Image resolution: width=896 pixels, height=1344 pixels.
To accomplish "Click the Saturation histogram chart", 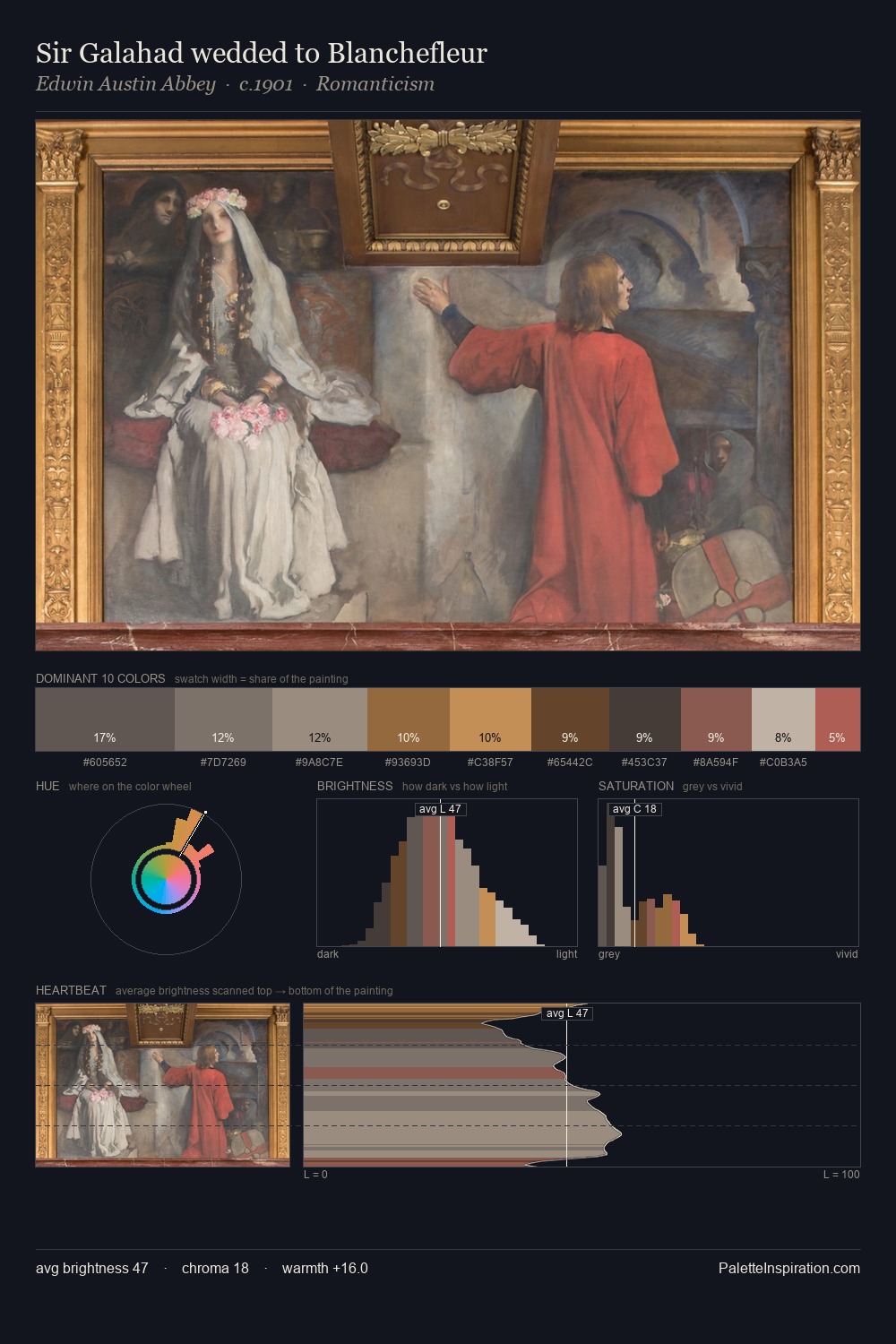I will tap(728, 873).
